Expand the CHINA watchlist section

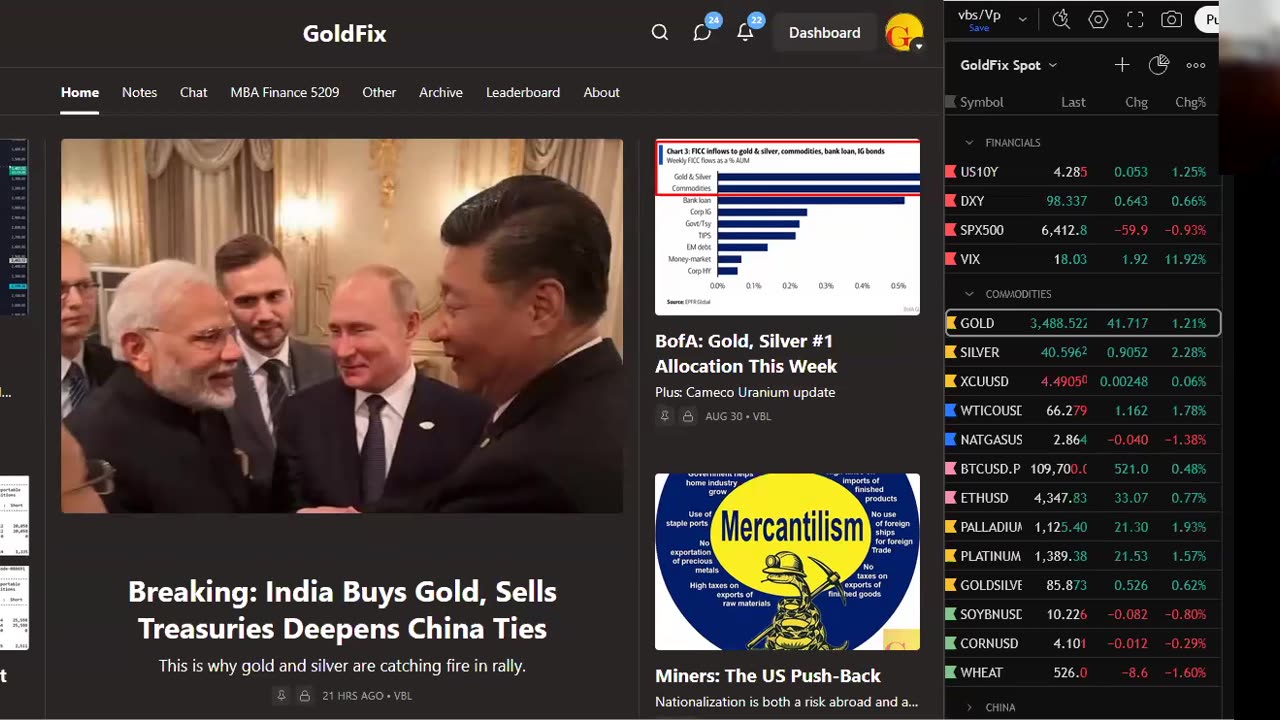969,707
